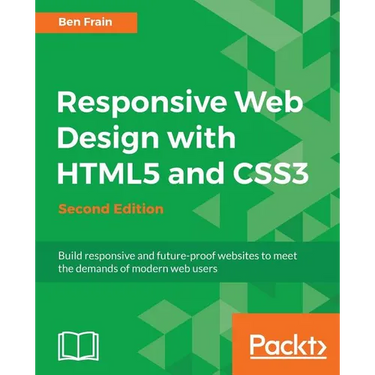Viewport: 375px width, 375px height.
Task: Click the text 'the demands of modern web users'
Action: (138, 268)
